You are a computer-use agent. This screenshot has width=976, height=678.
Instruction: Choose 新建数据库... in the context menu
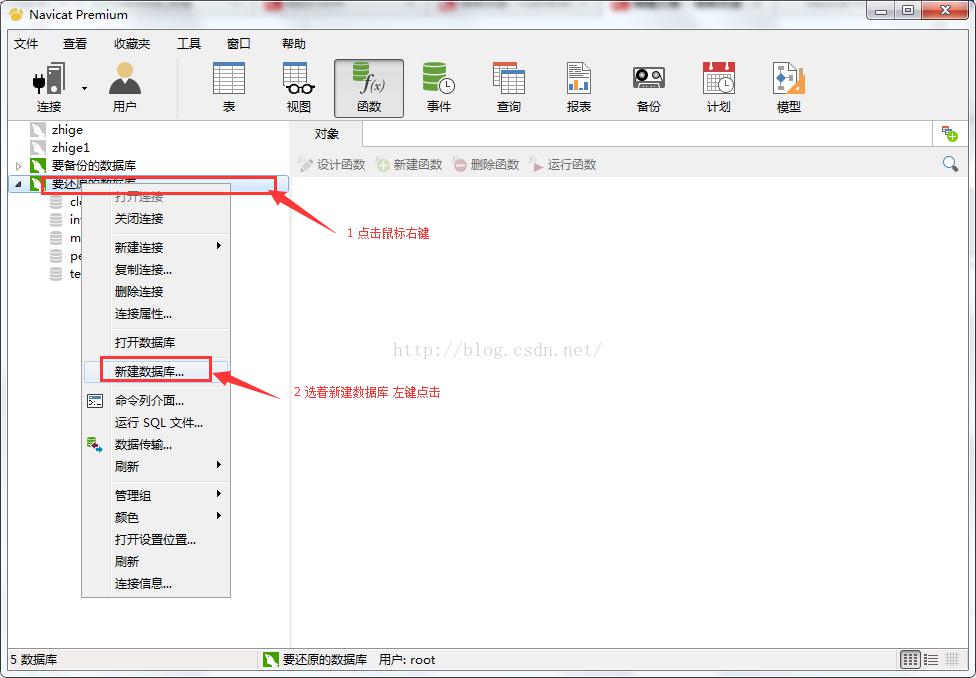click(156, 372)
